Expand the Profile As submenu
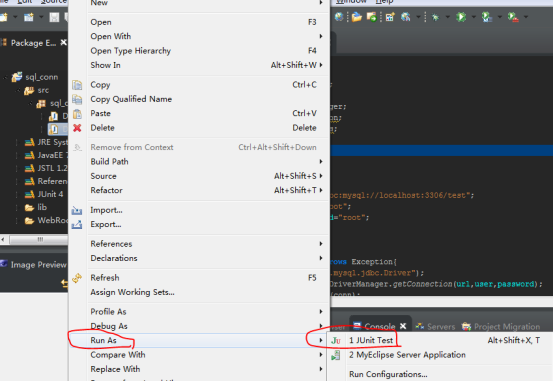Viewport: 554px width, 381px height. 321,312
